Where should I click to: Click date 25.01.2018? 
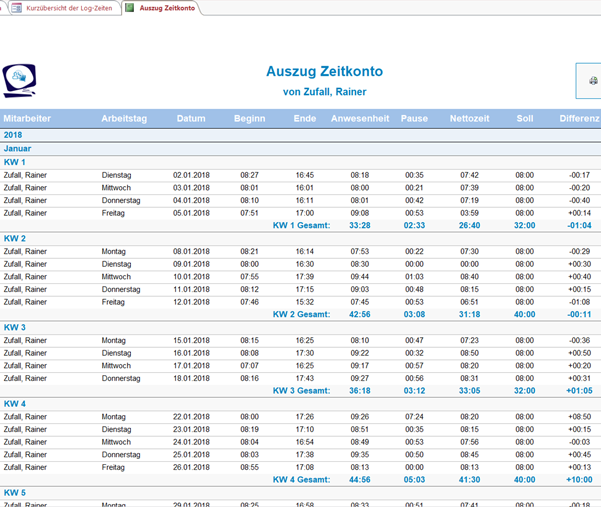pos(191,454)
